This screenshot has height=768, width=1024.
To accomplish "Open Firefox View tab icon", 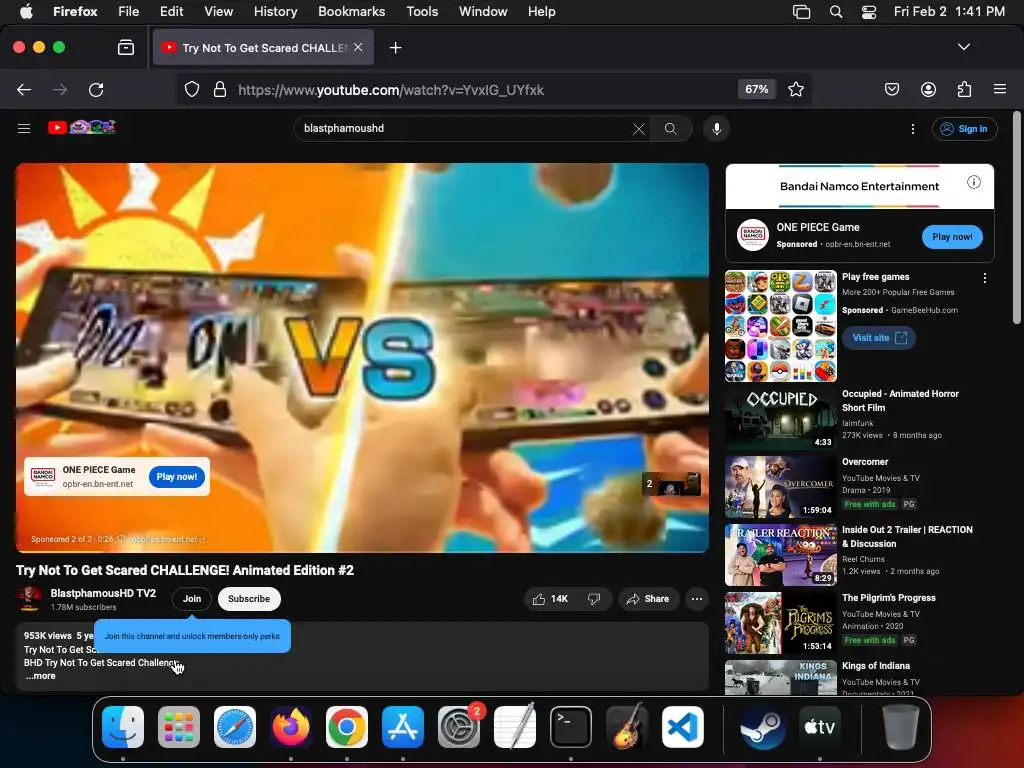I will pos(126,48).
